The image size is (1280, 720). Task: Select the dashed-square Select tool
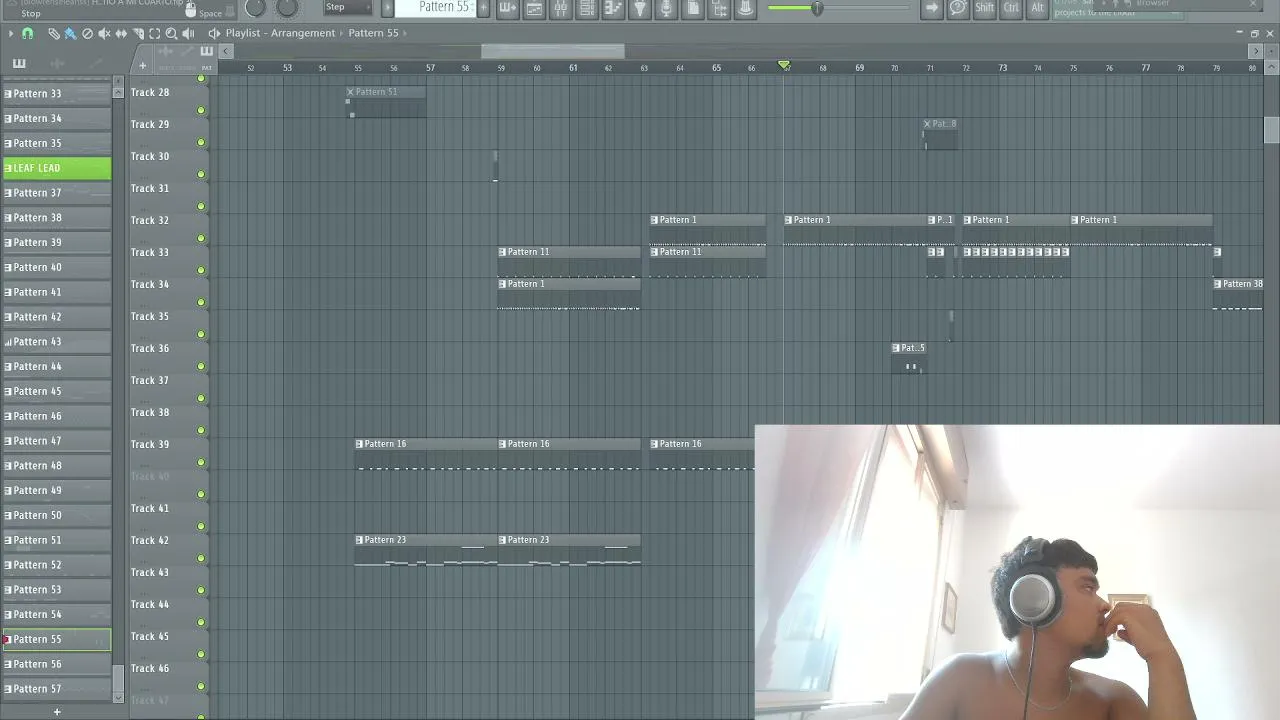pyautogui.click(x=155, y=33)
